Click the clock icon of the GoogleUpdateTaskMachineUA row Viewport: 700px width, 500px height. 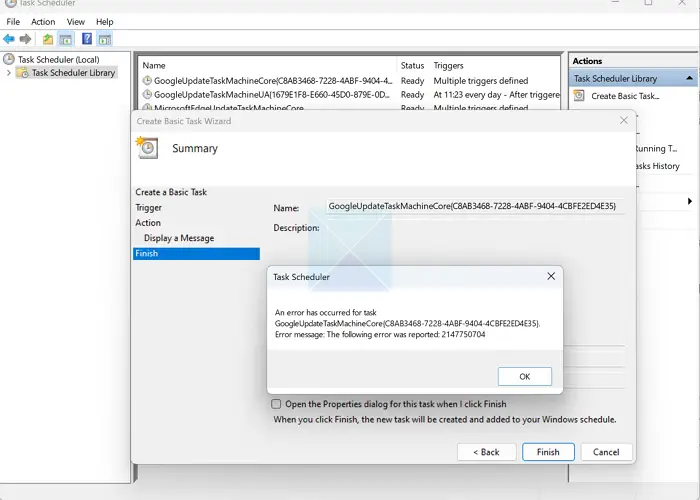[147, 94]
